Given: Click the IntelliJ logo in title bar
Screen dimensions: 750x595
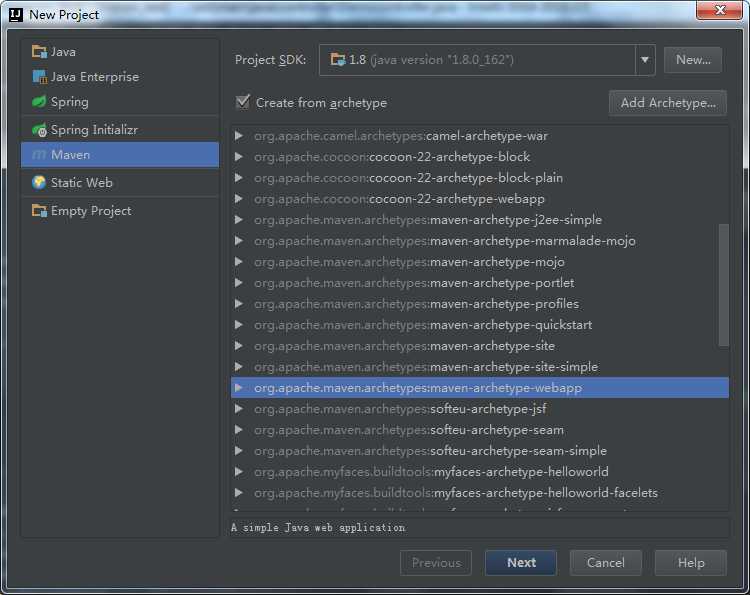Looking at the screenshot, I should tap(16, 15).
